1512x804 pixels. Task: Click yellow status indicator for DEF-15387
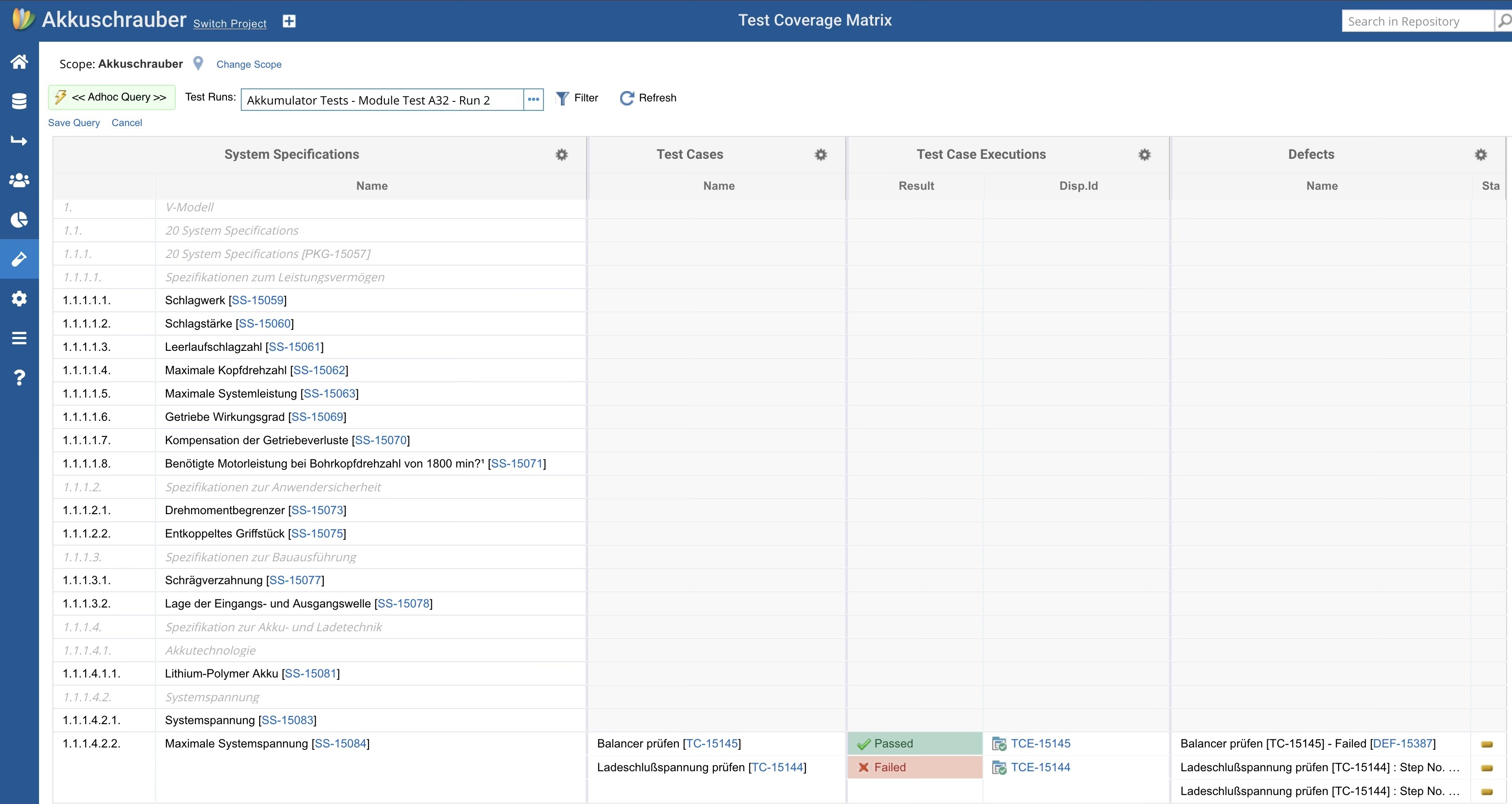point(1487,744)
